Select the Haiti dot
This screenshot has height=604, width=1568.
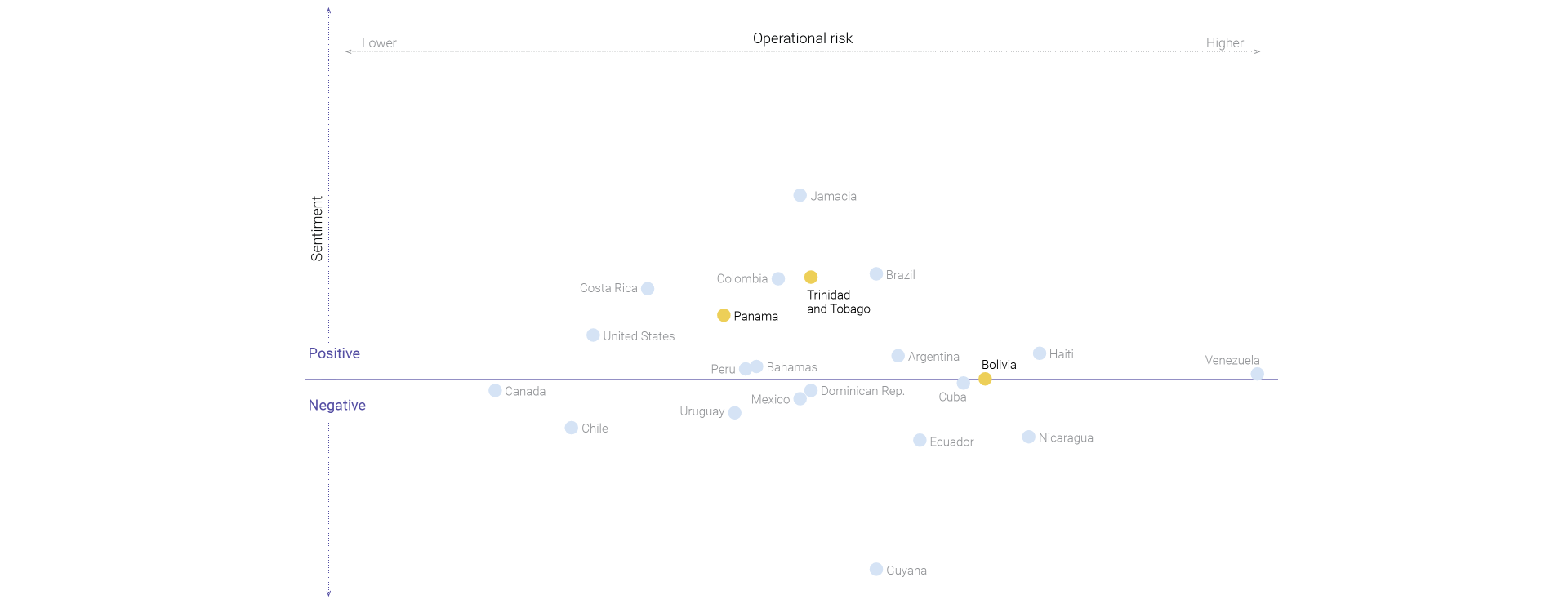pos(1040,353)
